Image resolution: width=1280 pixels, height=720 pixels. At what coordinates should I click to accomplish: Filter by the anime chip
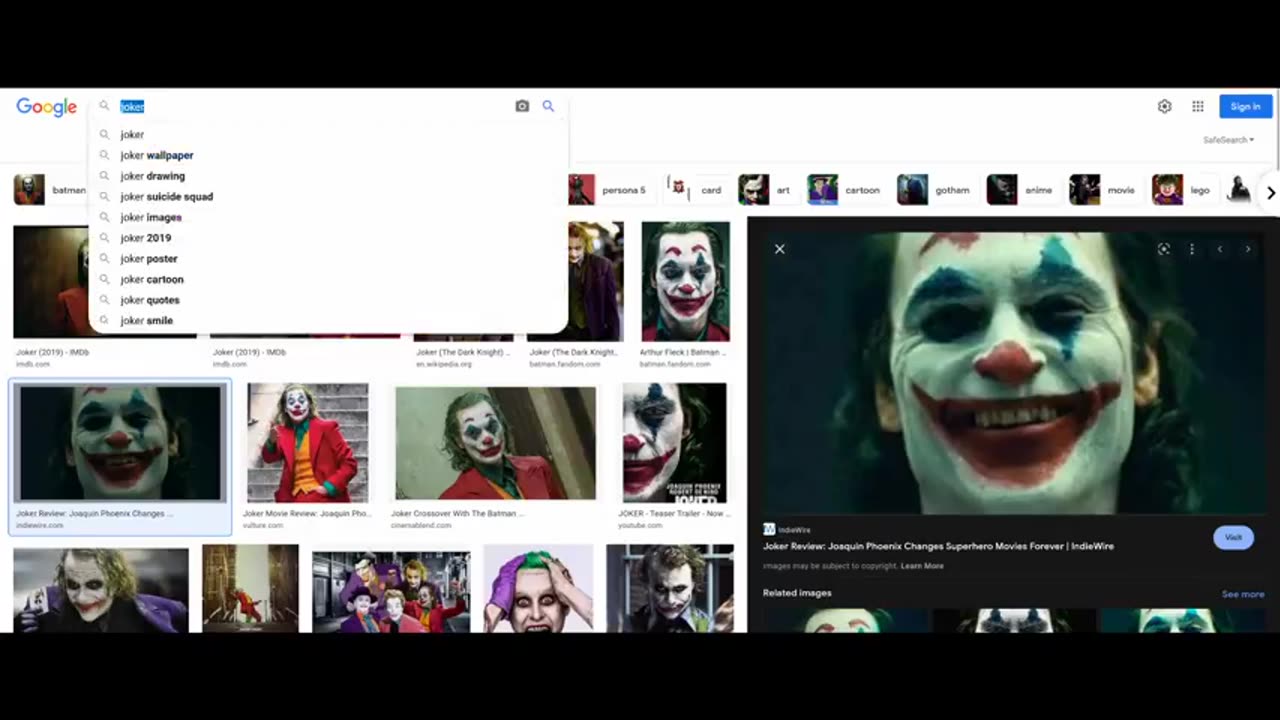tap(1020, 190)
